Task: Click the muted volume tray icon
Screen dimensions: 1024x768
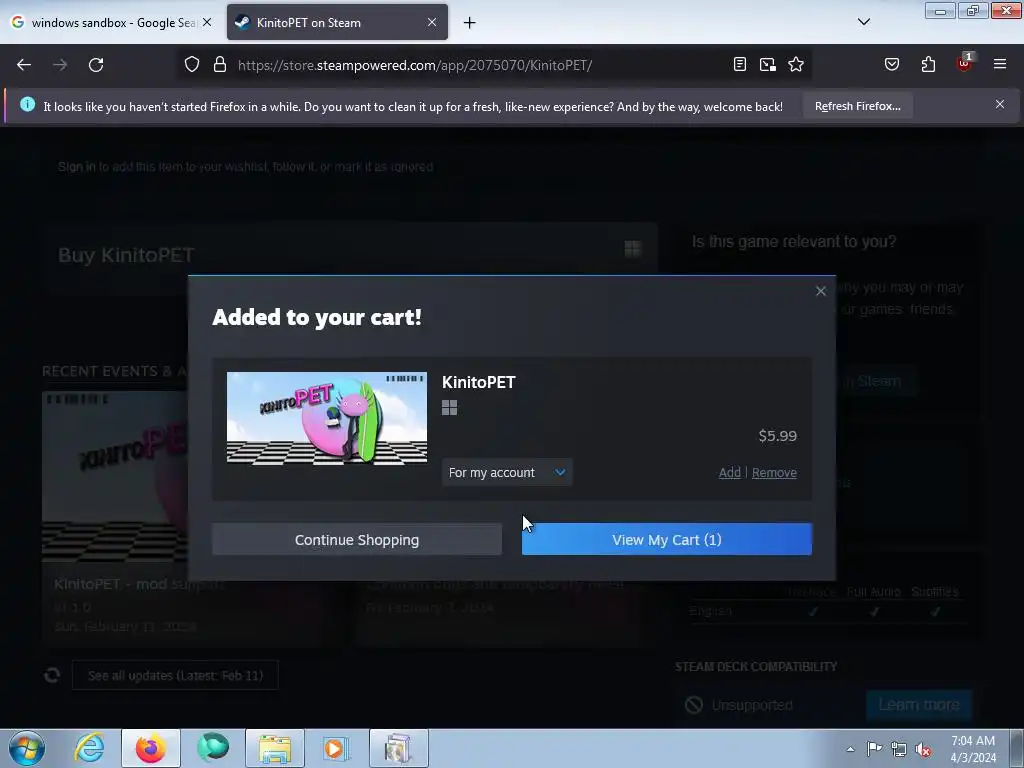Action: click(x=923, y=749)
